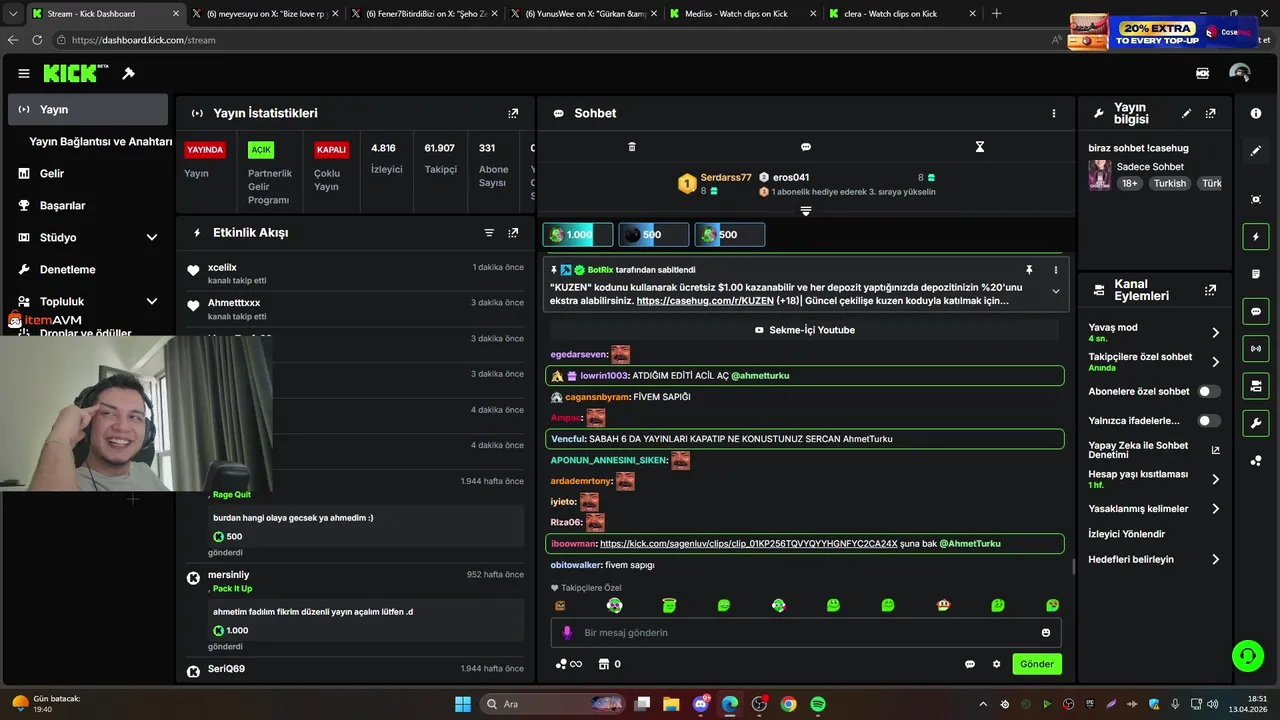Open Yayın Bağlantısı ve Anahtarı page

tap(100, 141)
